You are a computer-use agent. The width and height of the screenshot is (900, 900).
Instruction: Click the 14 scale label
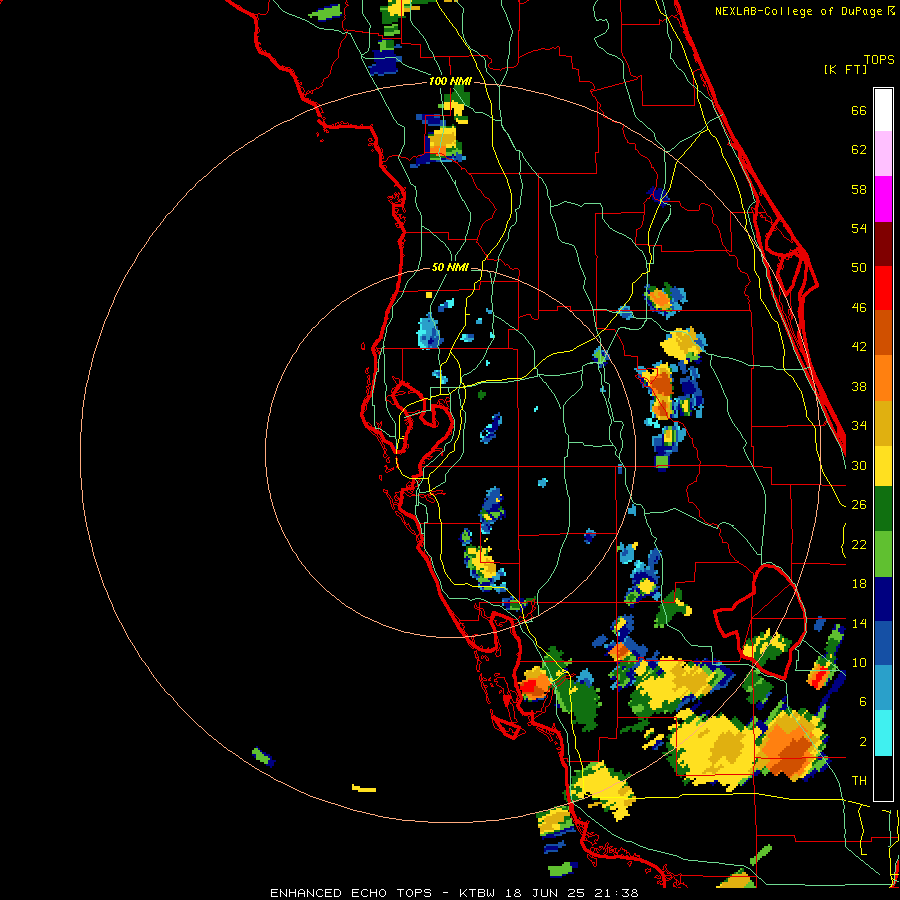coord(859,623)
